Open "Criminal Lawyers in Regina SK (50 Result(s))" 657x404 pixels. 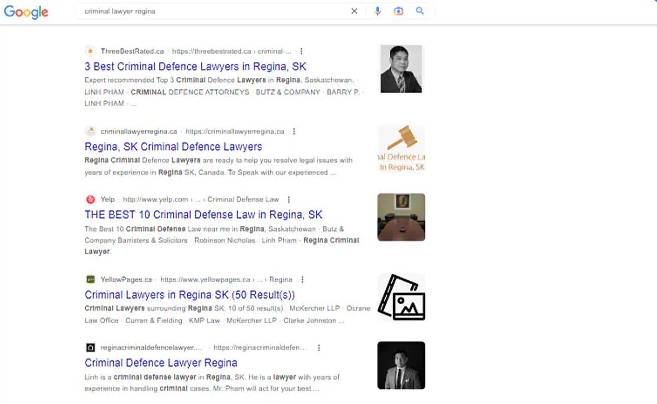[190, 295]
